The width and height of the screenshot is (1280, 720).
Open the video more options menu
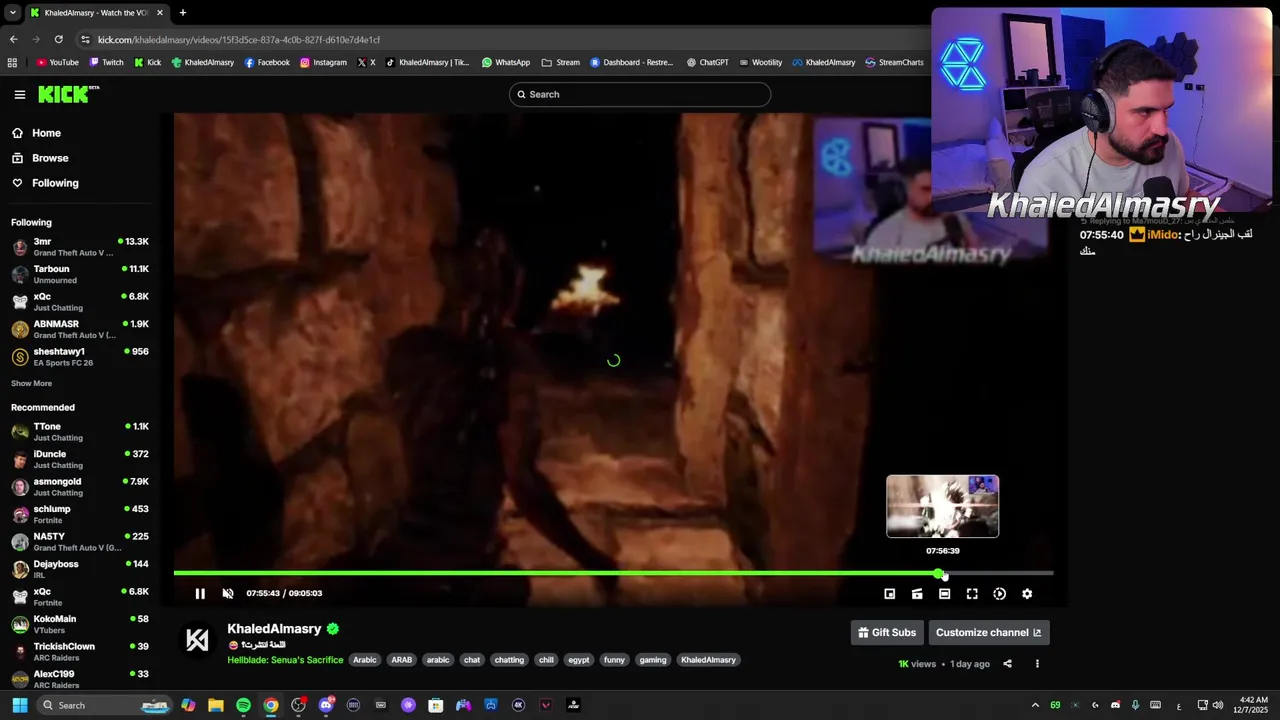coord(1037,664)
